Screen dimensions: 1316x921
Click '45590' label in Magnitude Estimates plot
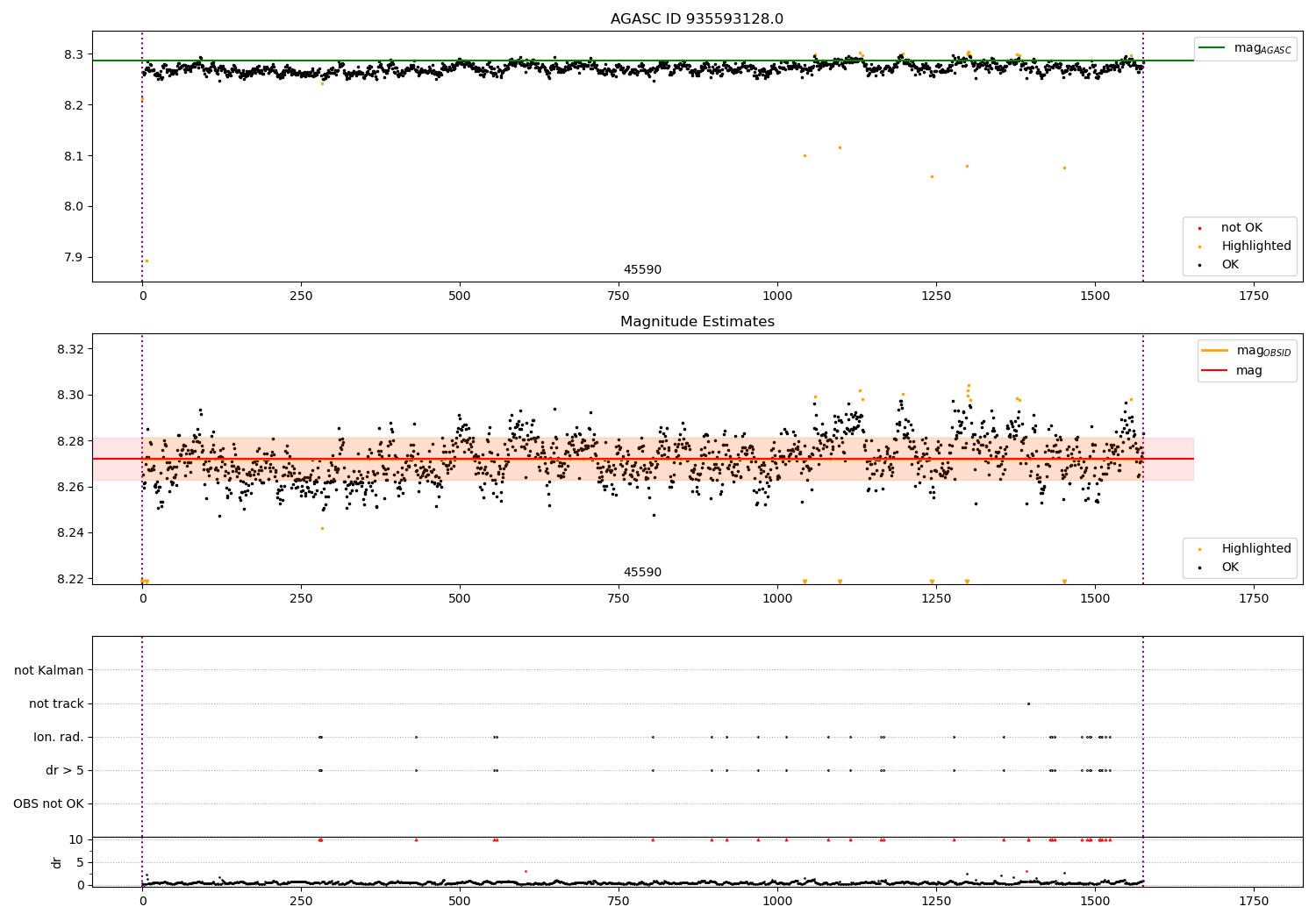click(642, 573)
